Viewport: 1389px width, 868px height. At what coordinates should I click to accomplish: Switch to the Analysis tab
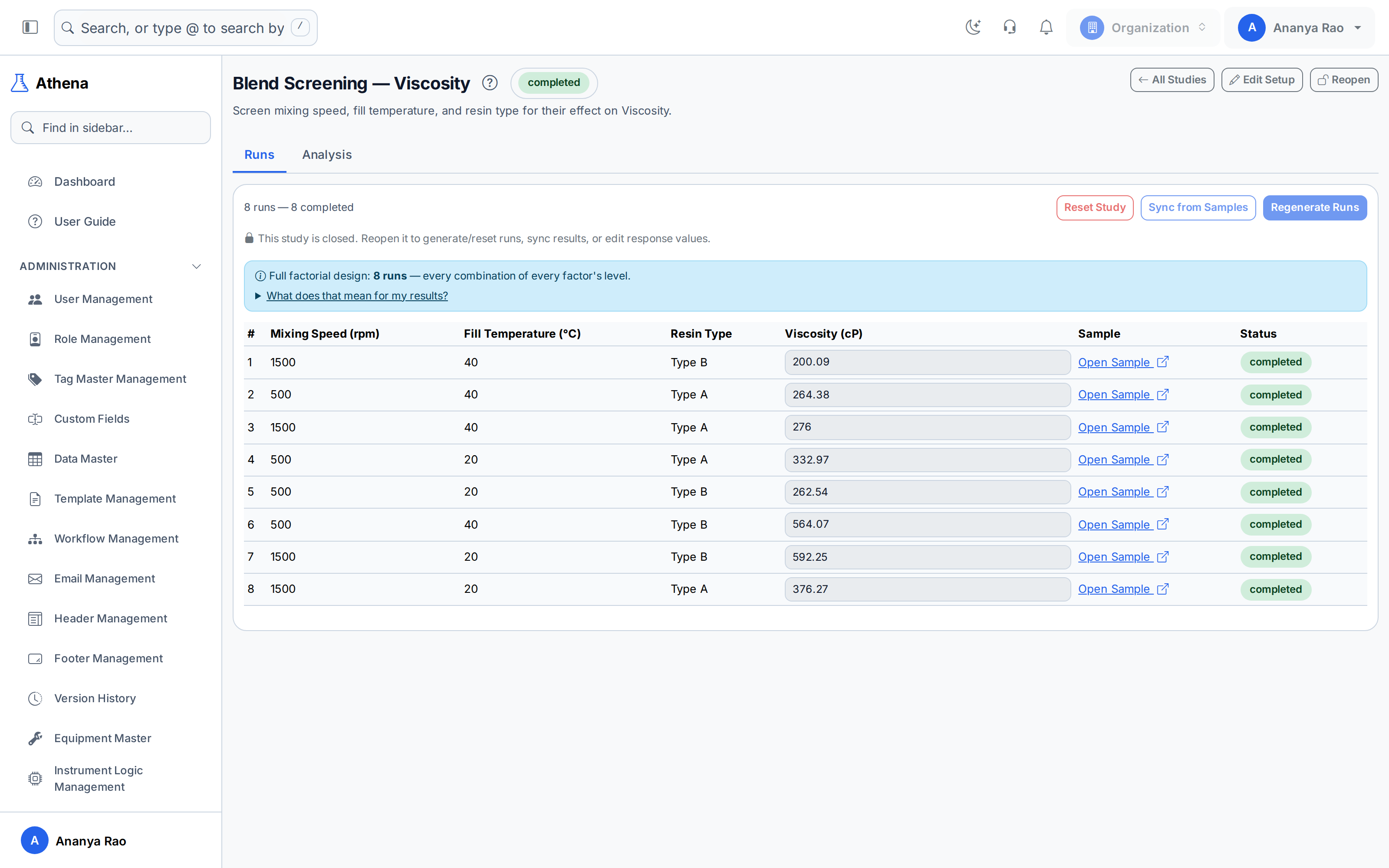326,155
